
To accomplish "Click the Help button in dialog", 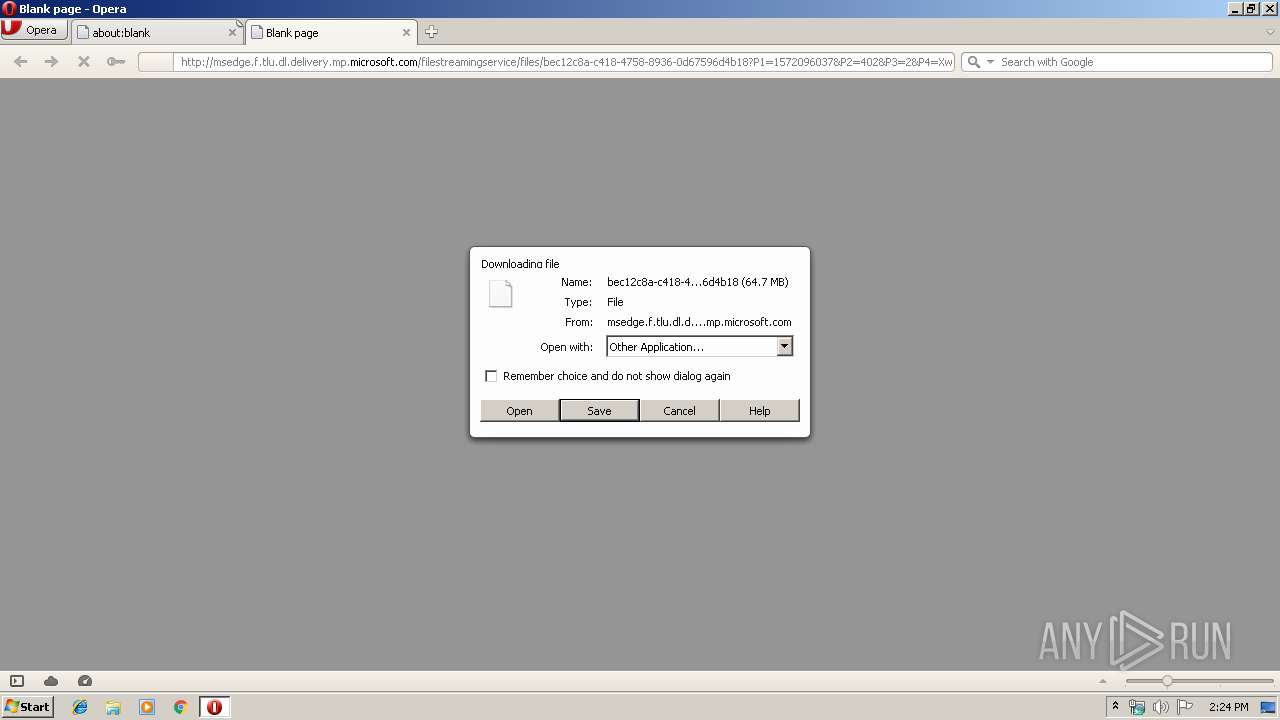I will tap(759, 410).
